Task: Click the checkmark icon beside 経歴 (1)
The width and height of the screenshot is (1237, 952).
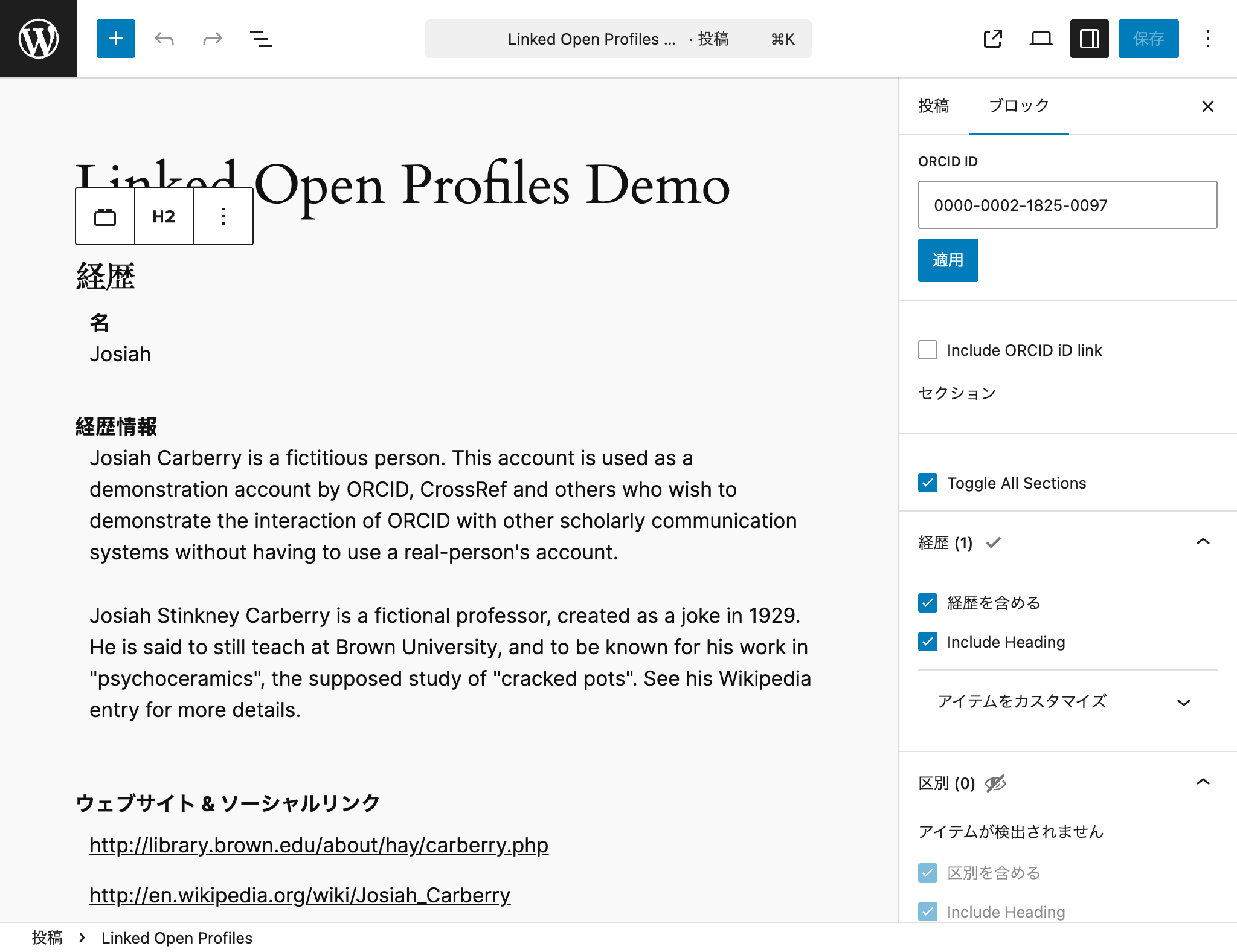Action: click(994, 542)
